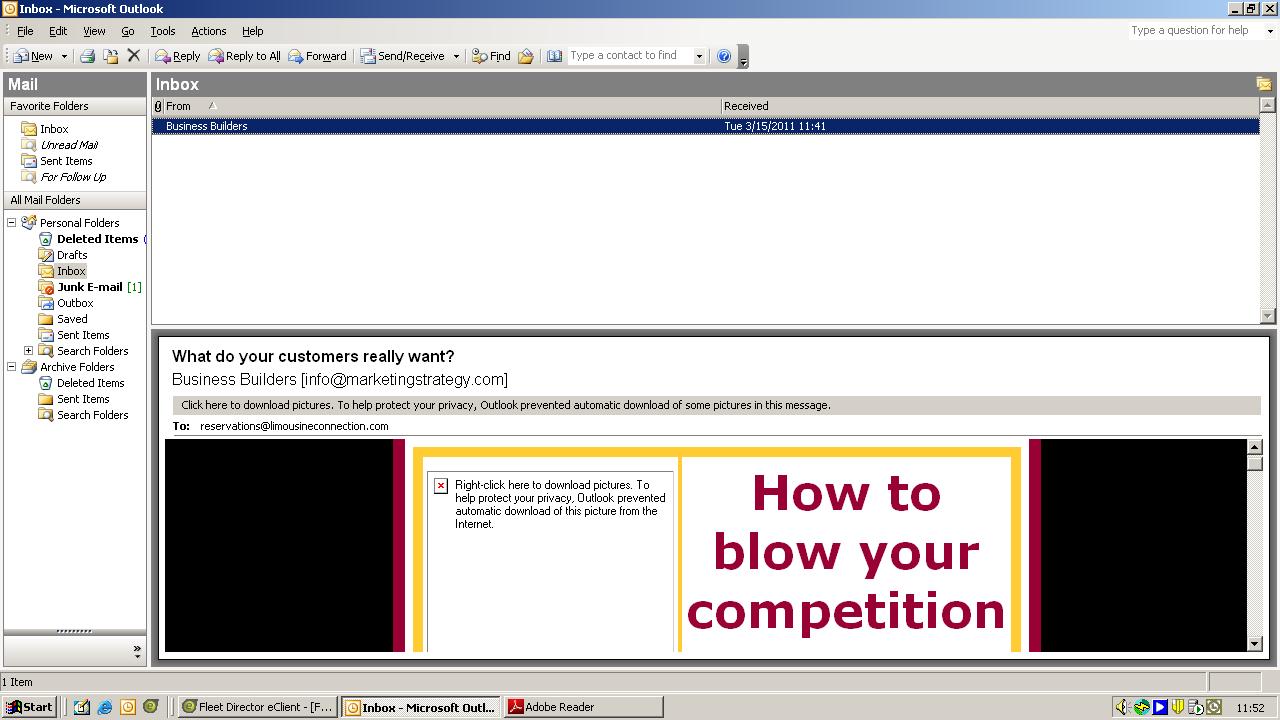This screenshot has width=1280, height=720.
Task: Click the Show Desktop quick launch icon
Action: pyautogui.click(x=82, y=707)
